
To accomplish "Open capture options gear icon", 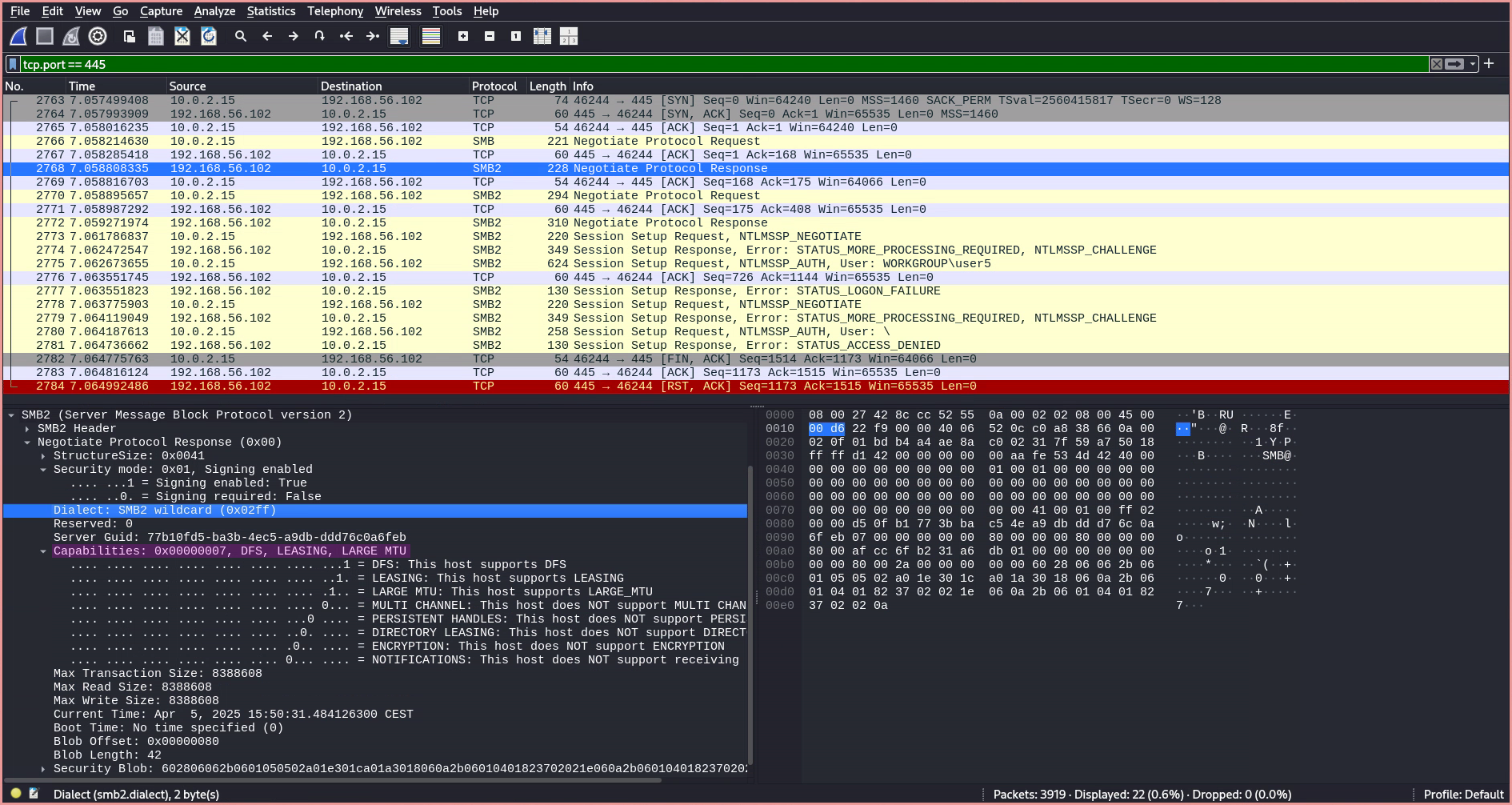I will (98, 36).
